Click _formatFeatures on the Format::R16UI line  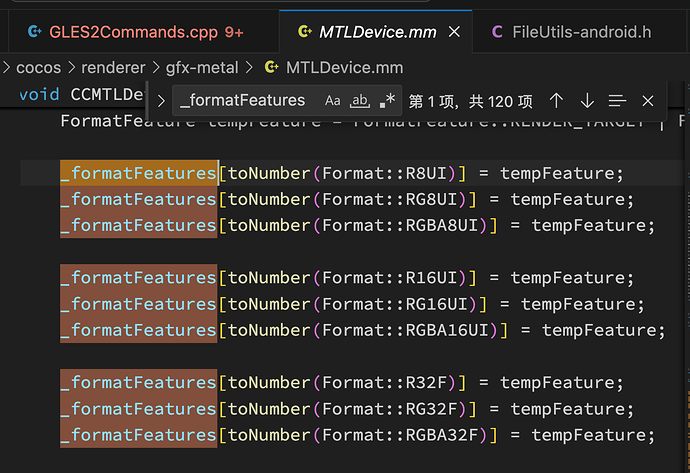139,278
